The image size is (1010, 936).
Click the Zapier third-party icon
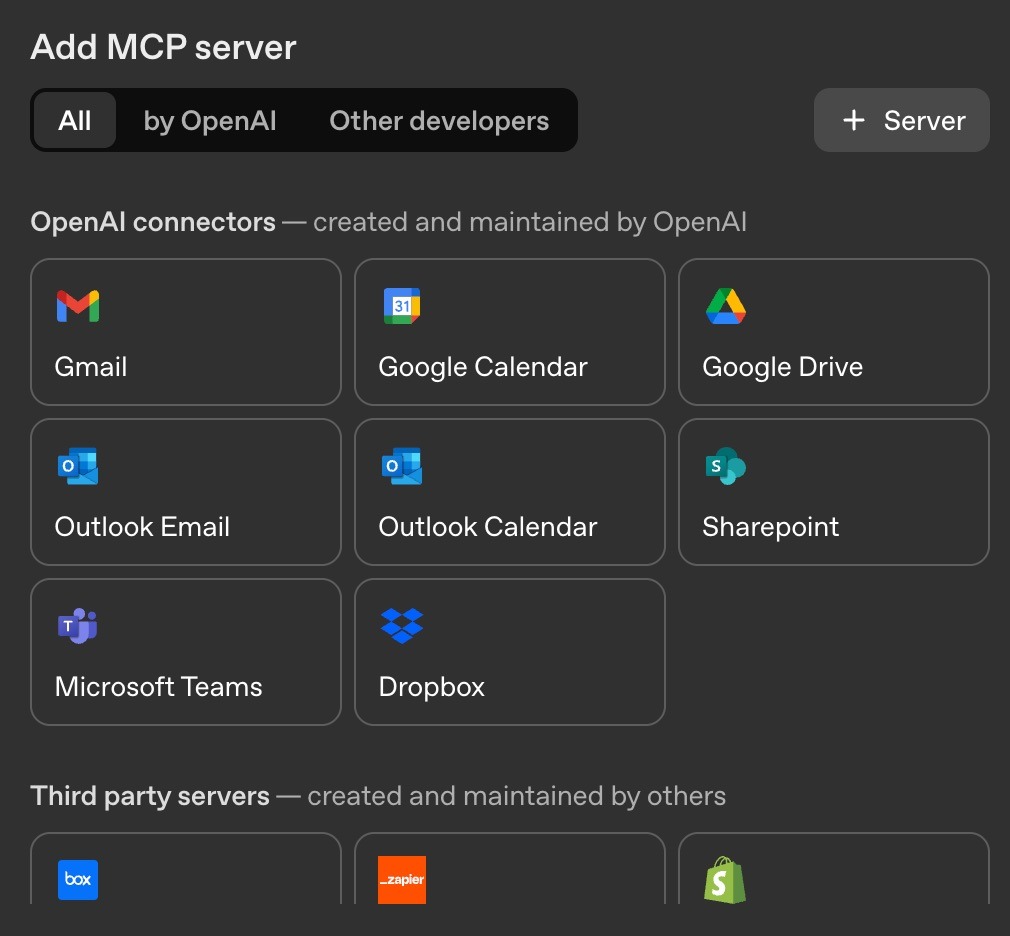click(x=402, y=880)
